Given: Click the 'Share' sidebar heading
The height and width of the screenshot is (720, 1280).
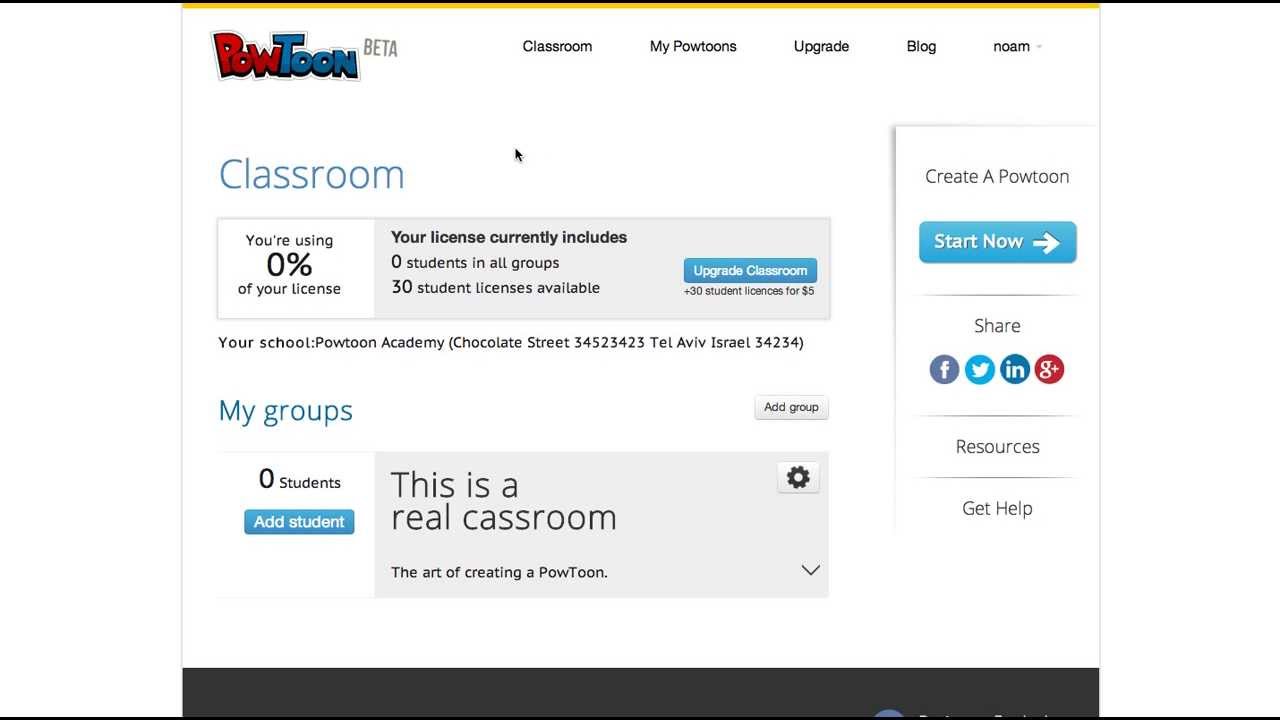Looking at the screenshot, I should pos(997,326).
